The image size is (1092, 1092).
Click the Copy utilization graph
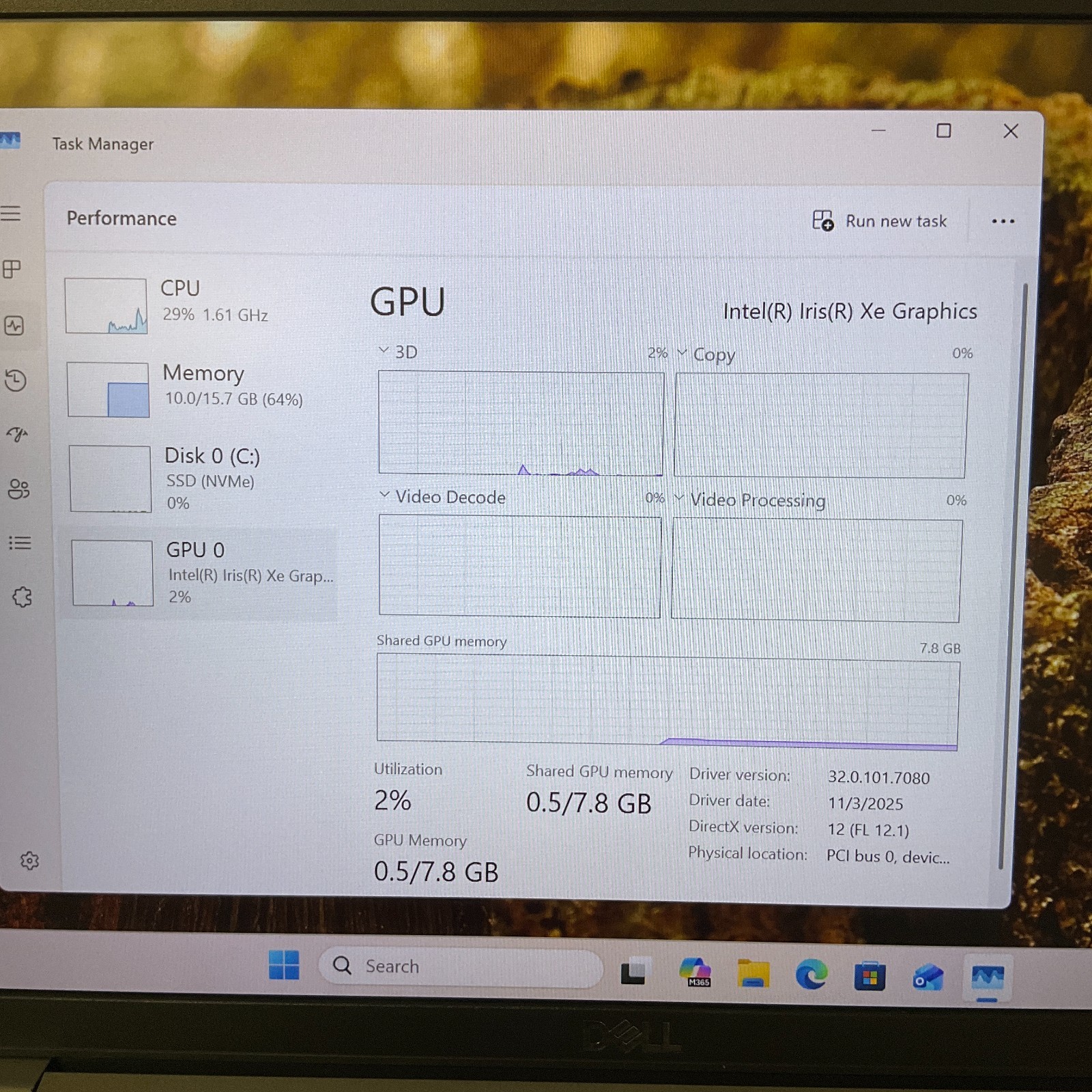(821, 425)
